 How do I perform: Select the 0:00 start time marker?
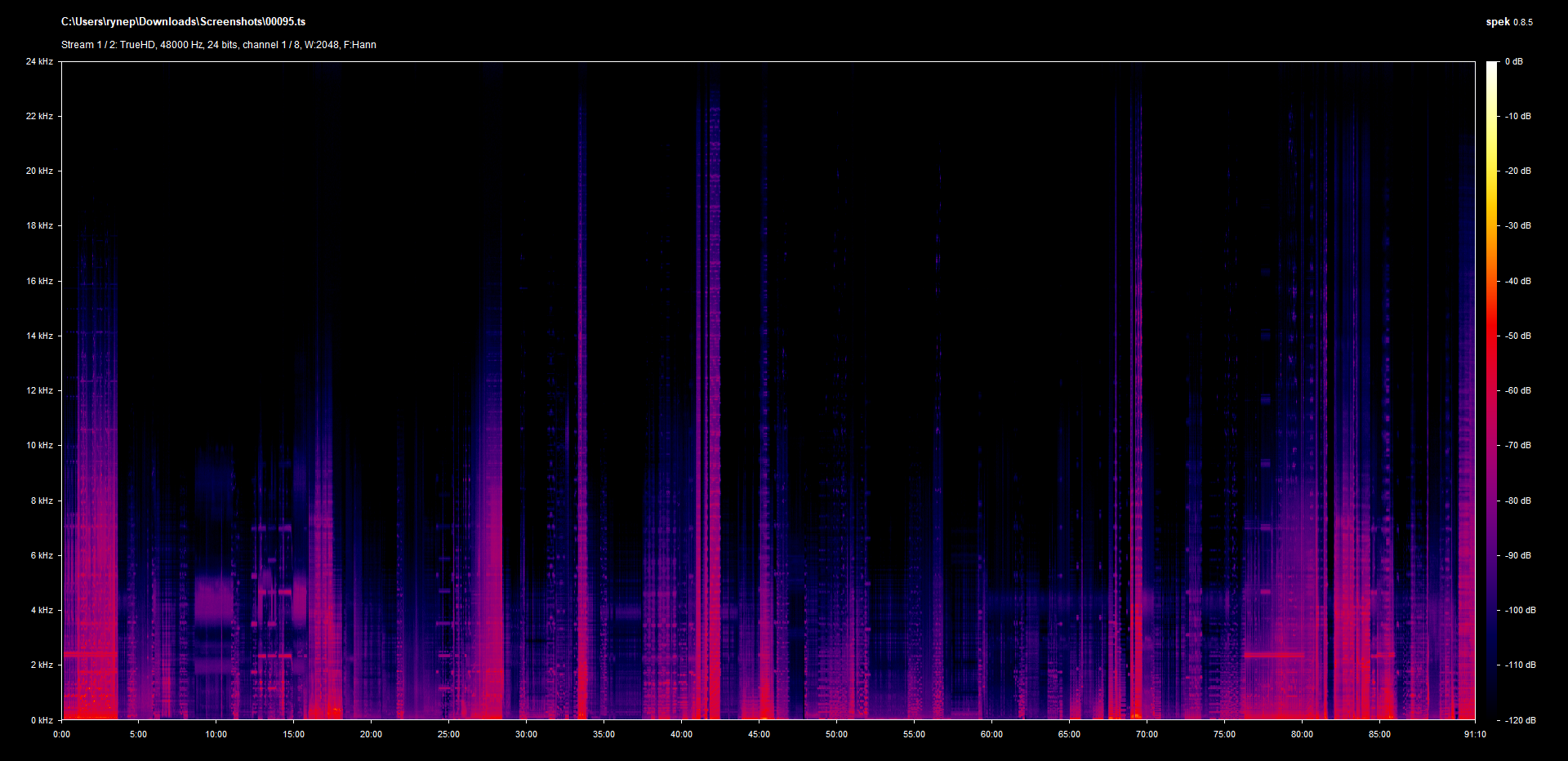point(62,735)
